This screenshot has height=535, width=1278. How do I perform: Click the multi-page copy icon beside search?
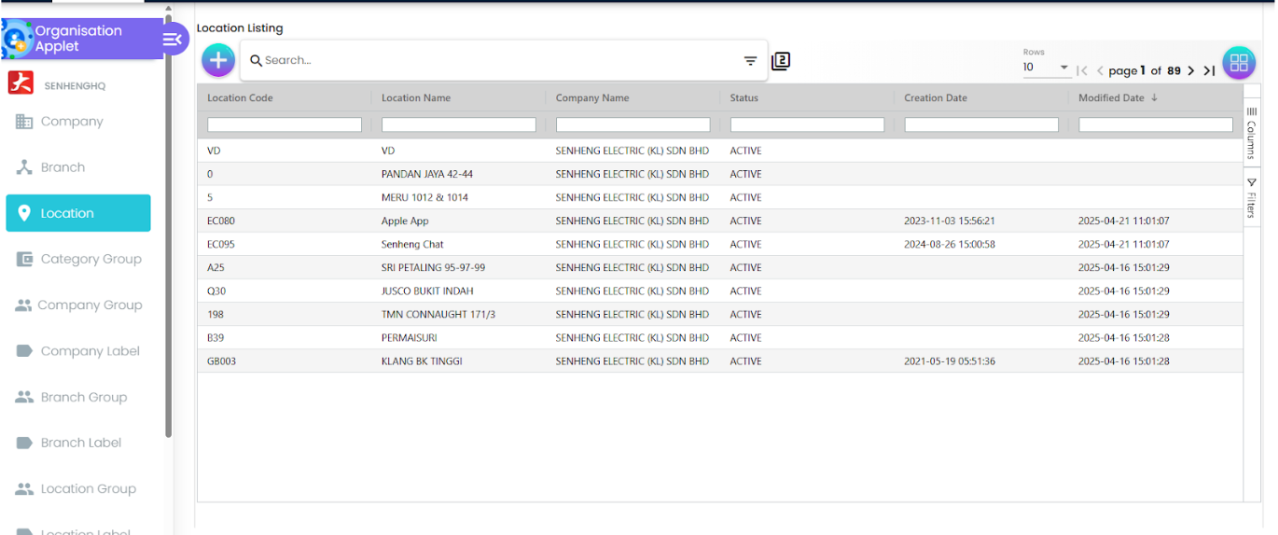pyautogui.click(x=781, y=61)
